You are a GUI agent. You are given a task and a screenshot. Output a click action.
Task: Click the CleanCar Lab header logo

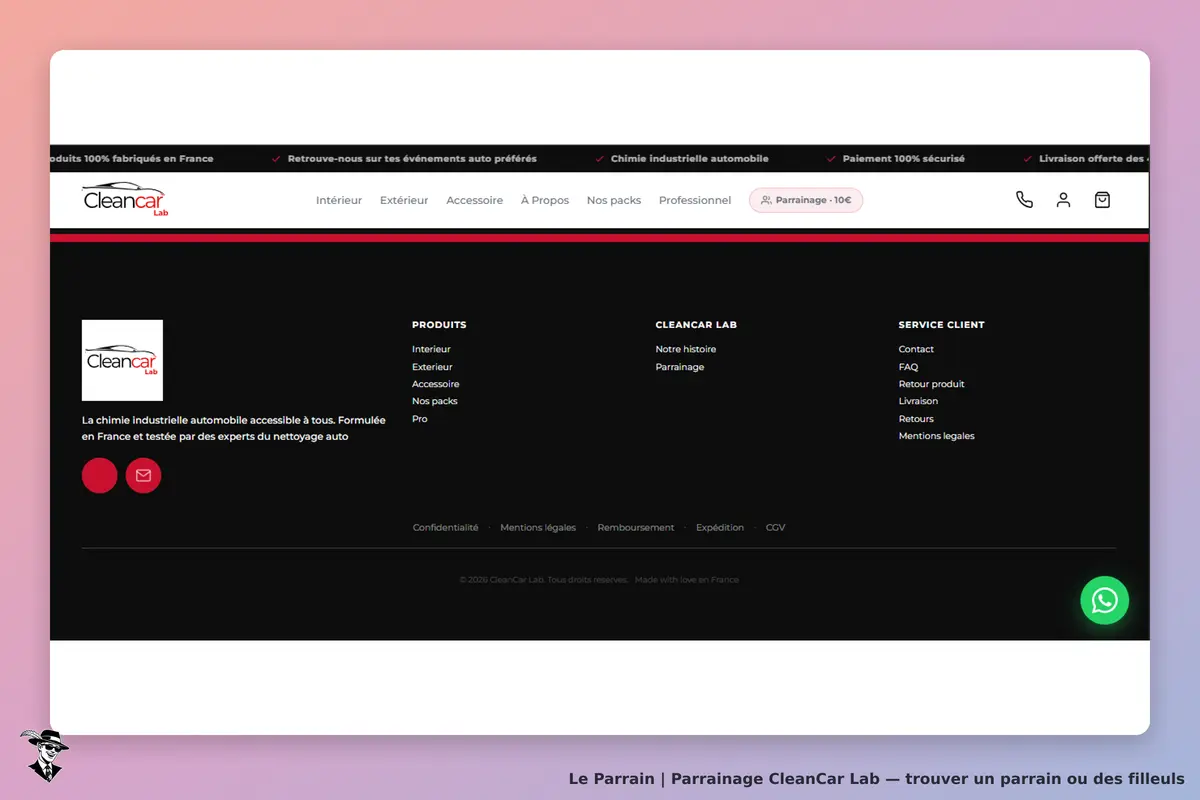[x=126, y=200]
